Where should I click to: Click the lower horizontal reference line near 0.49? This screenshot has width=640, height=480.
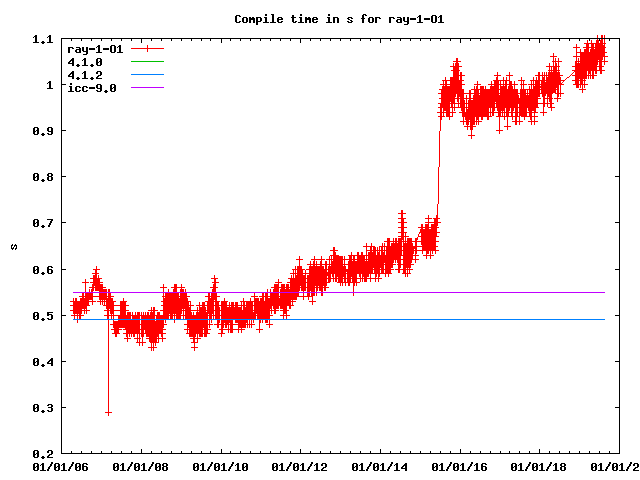coord(400,319)
